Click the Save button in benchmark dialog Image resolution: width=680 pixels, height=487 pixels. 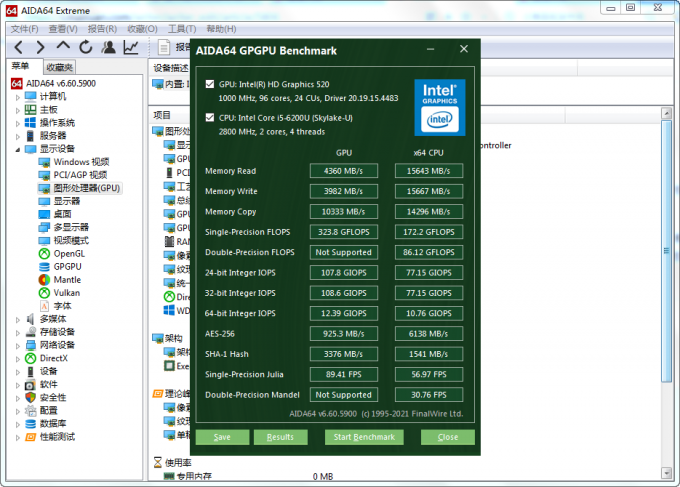point(222,437)
